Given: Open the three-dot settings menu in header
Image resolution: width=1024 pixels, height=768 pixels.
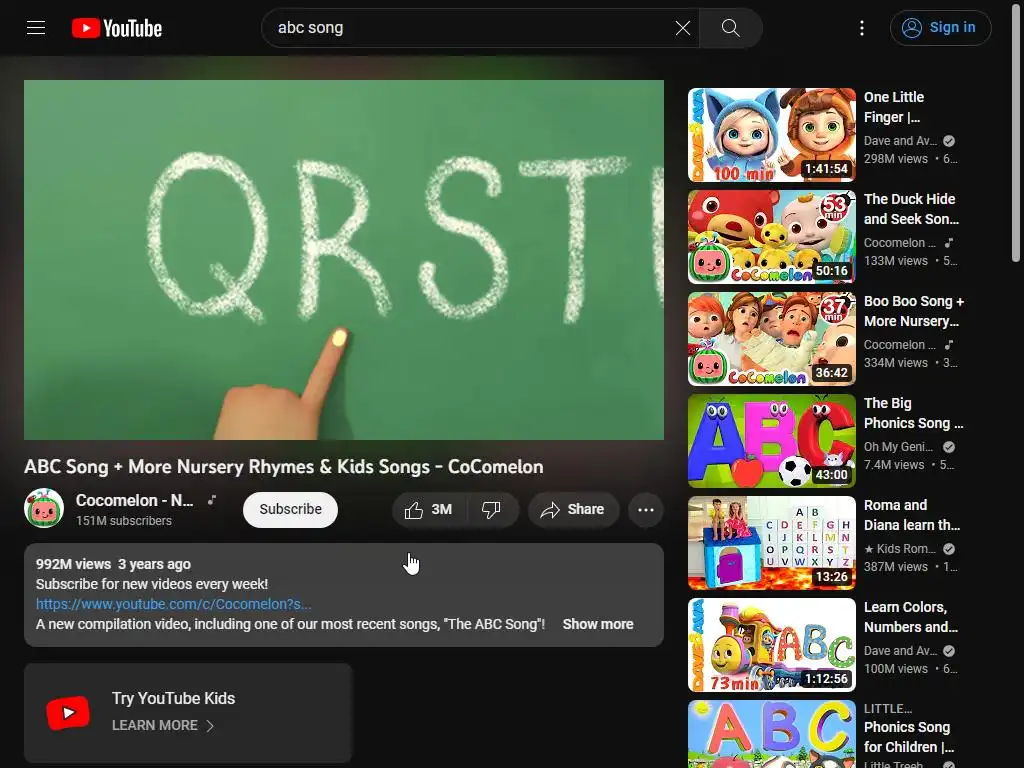Looking at the screenshot, I should pyautogui.click(x=862, y=28).
